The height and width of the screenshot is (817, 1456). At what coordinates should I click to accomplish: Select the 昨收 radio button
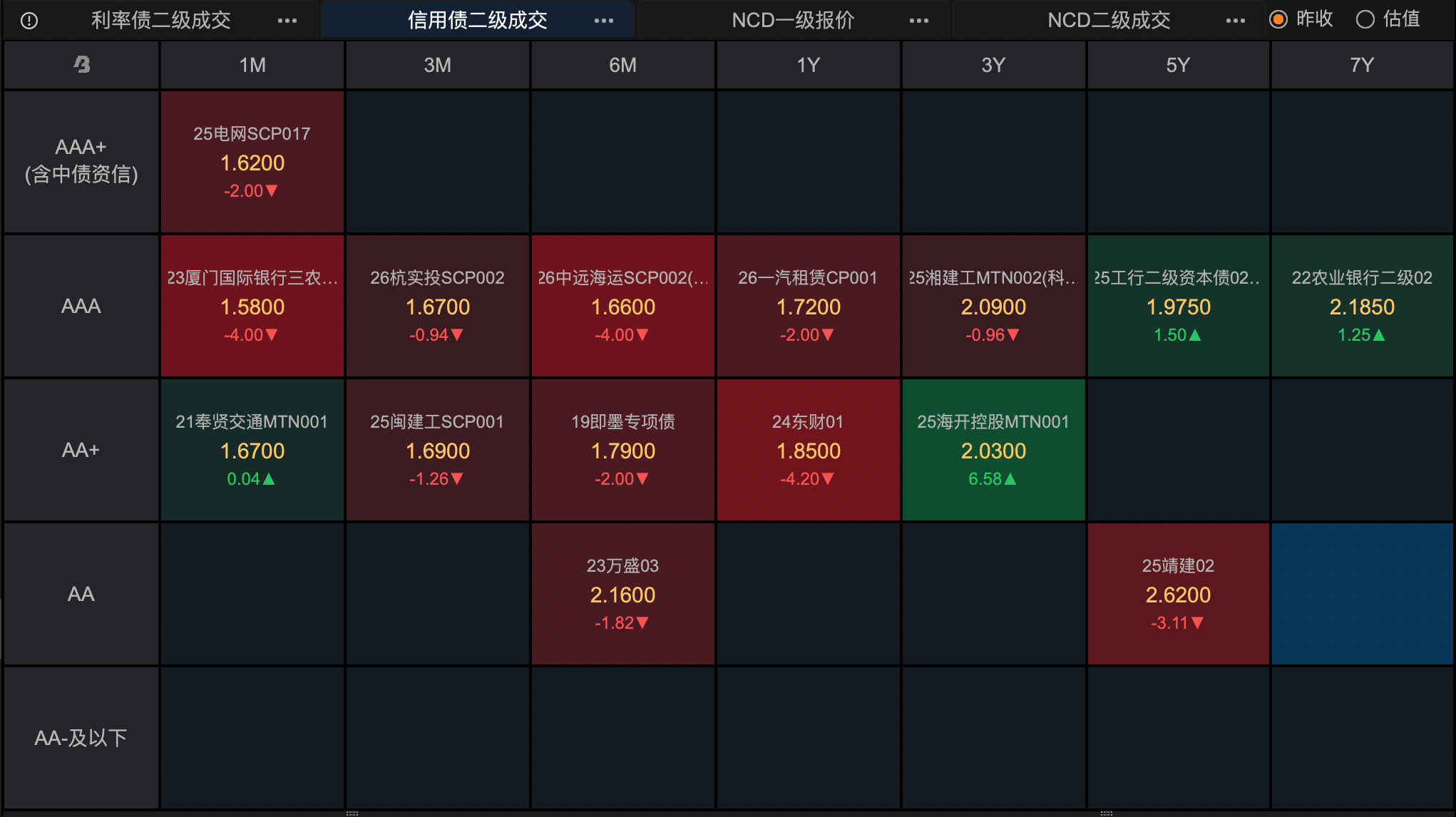[x=1278, y=19]
